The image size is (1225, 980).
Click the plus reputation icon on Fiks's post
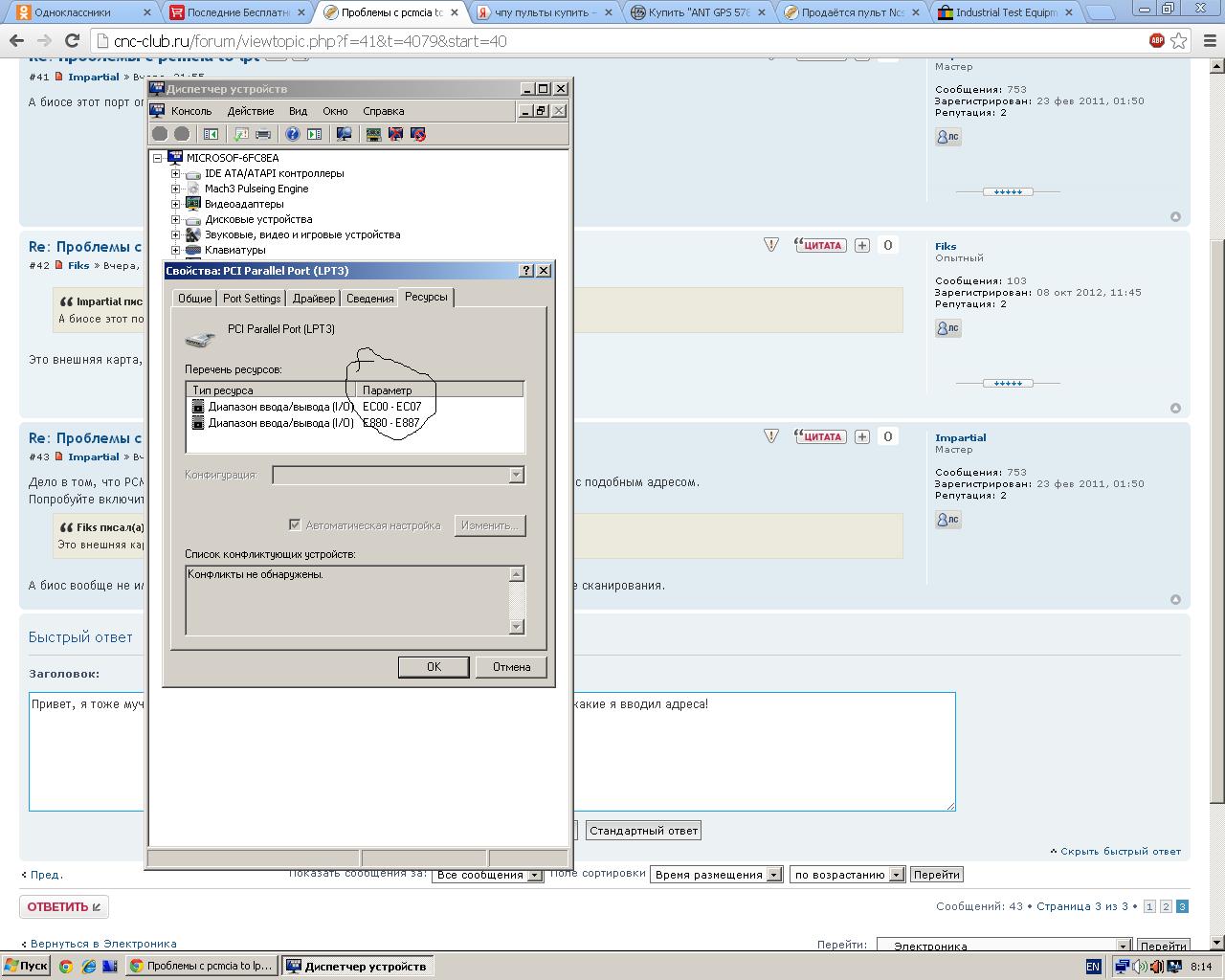tap(862, 245)
